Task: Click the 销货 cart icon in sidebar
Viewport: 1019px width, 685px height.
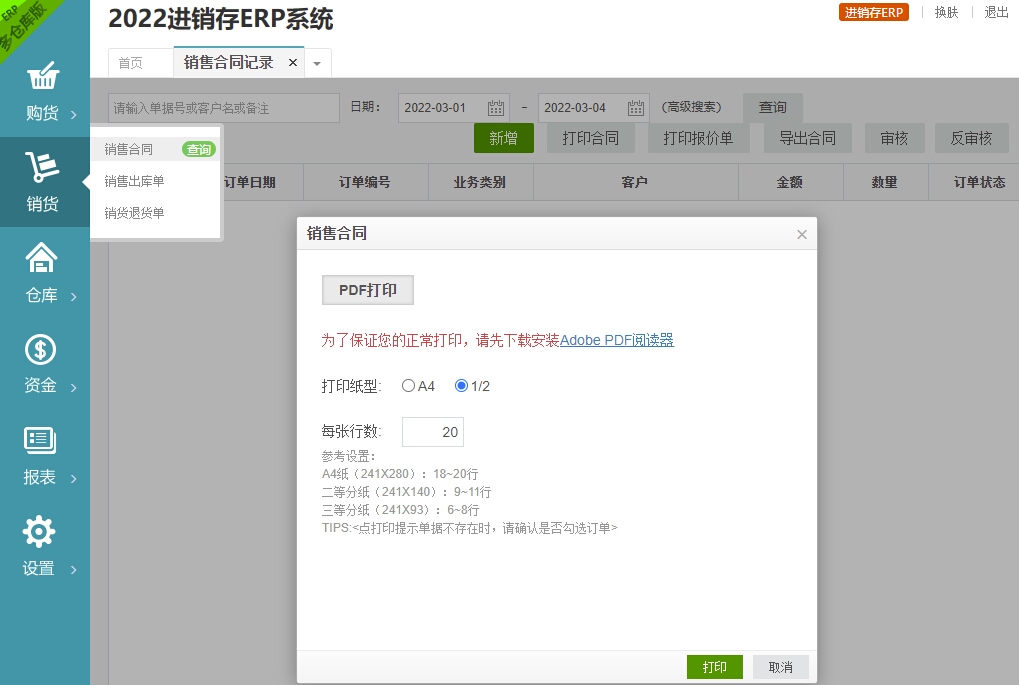Action: point(42,168)
